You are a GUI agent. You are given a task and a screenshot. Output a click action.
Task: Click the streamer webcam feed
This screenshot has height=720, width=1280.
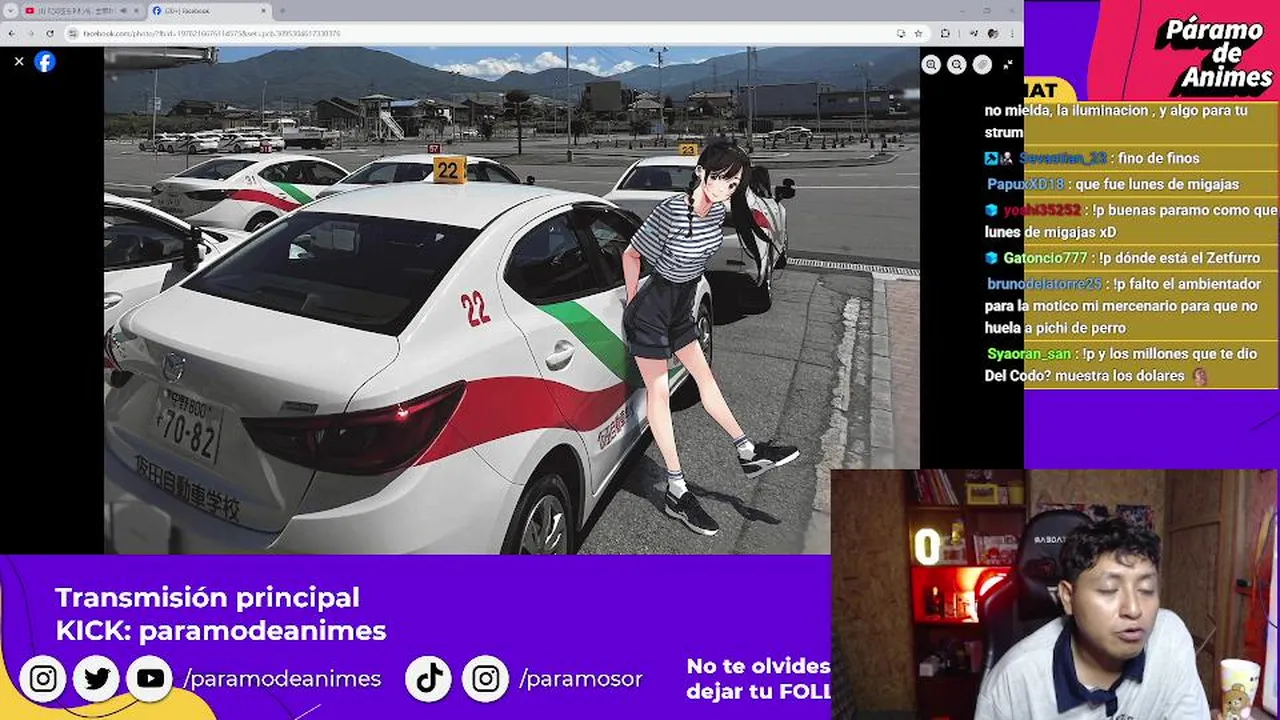tap(1055, 594)
